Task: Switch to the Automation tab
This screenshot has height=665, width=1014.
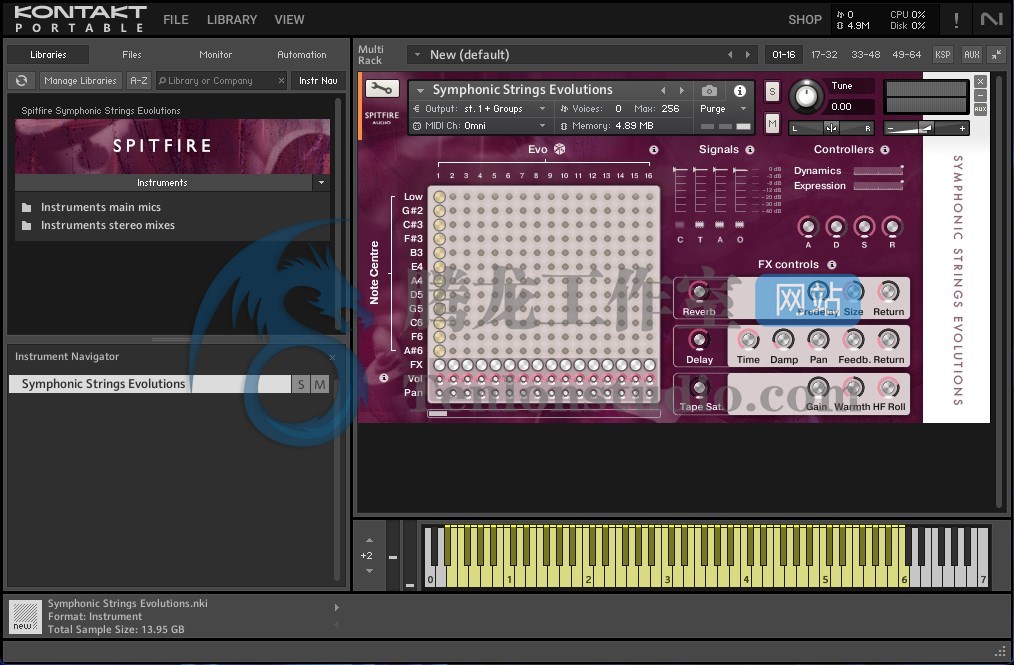Action: point(301,54)
